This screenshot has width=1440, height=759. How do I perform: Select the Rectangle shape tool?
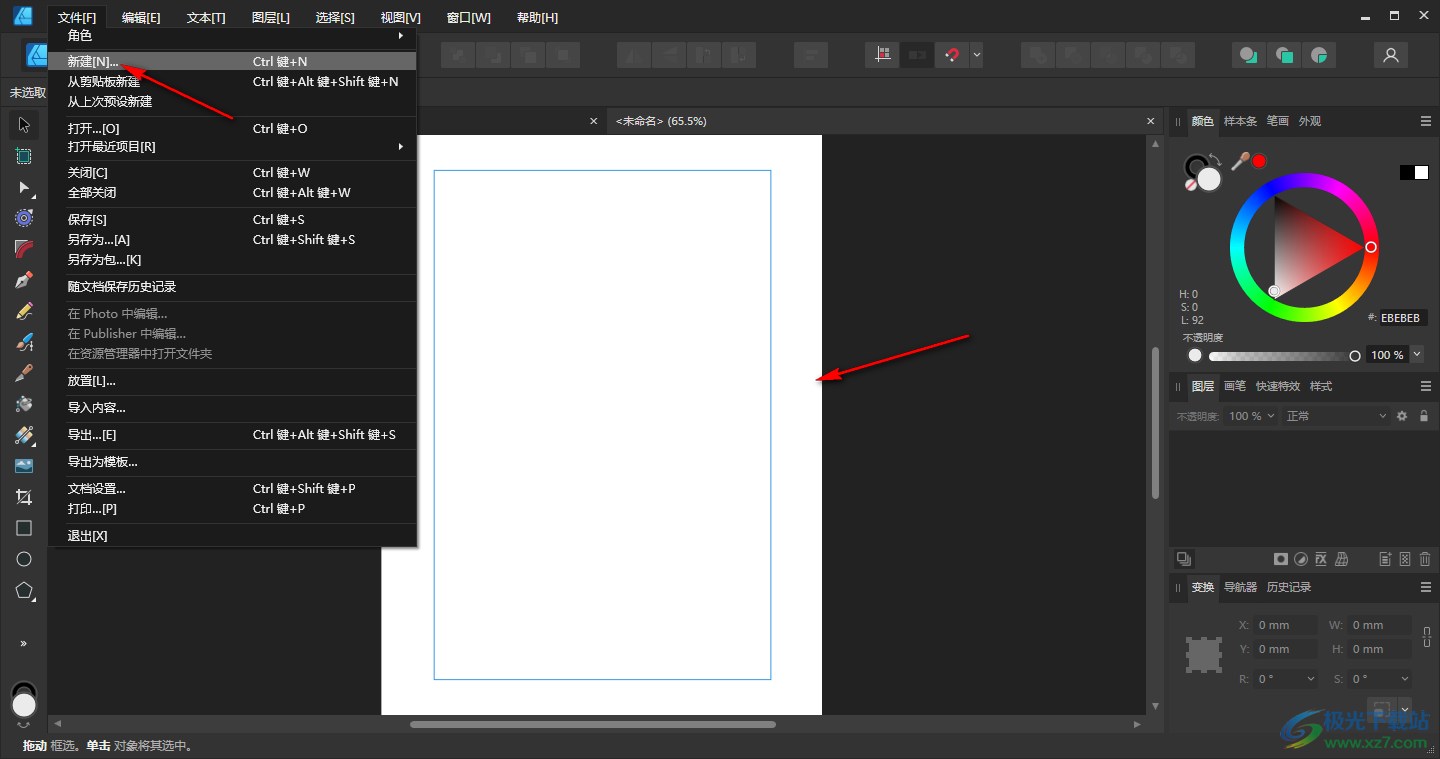(24, 528)
